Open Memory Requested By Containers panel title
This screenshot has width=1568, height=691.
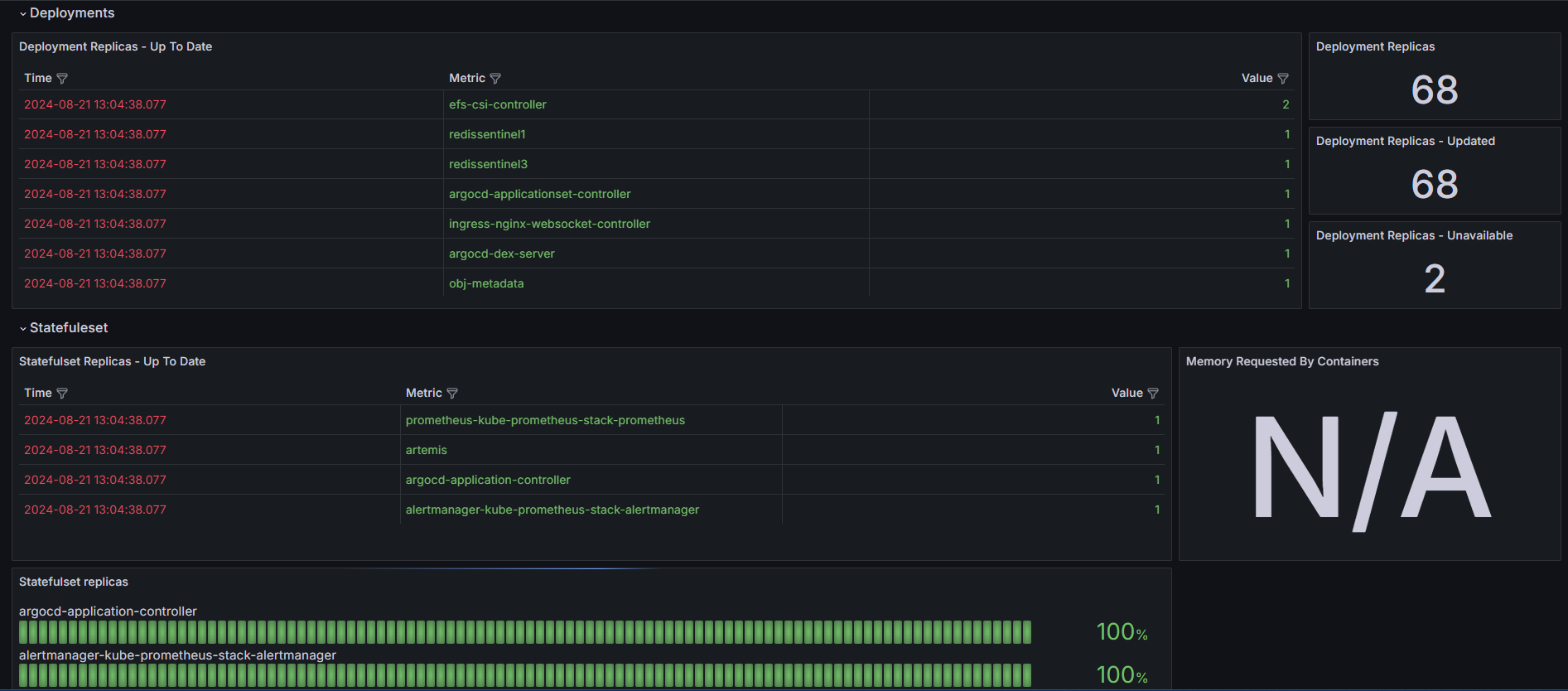point(1281,361)
